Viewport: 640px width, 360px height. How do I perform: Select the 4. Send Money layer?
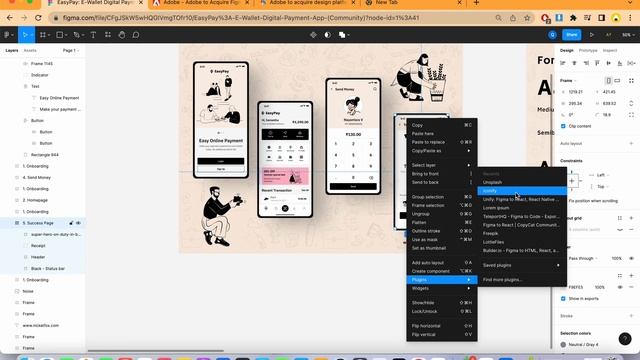point(37,178)
